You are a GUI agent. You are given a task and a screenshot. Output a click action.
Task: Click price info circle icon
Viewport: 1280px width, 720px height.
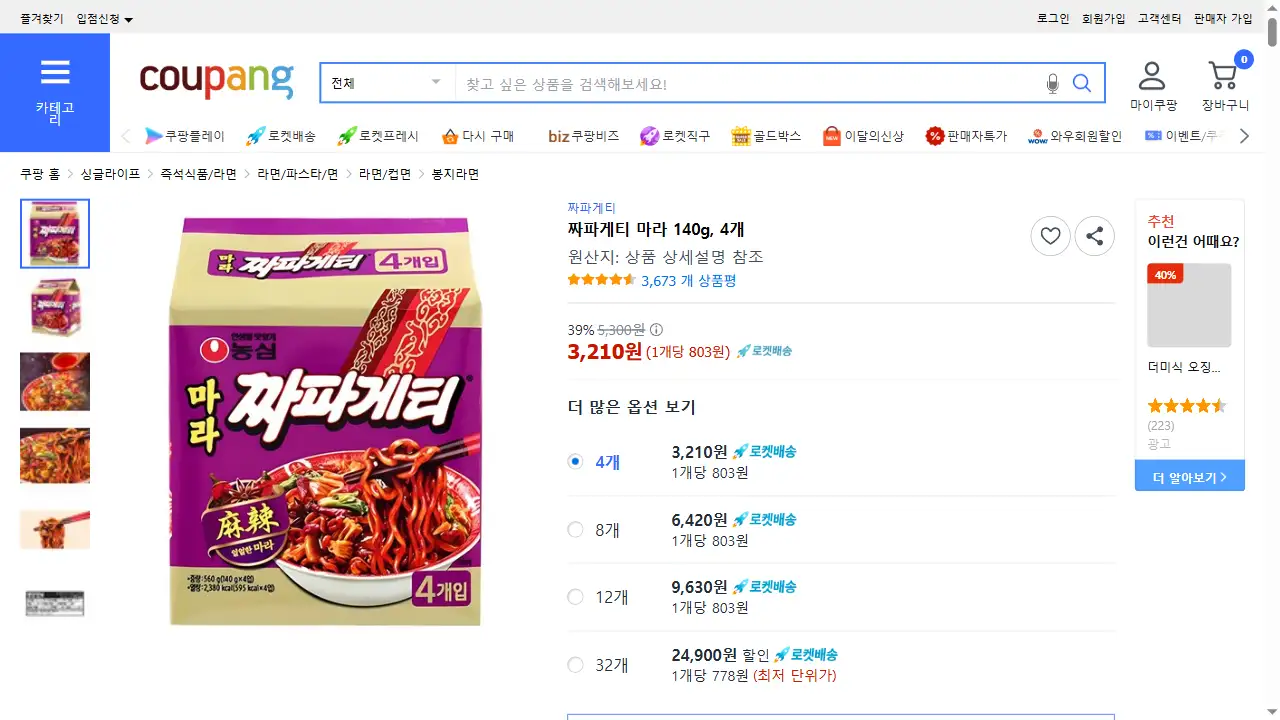click(656, 330)
